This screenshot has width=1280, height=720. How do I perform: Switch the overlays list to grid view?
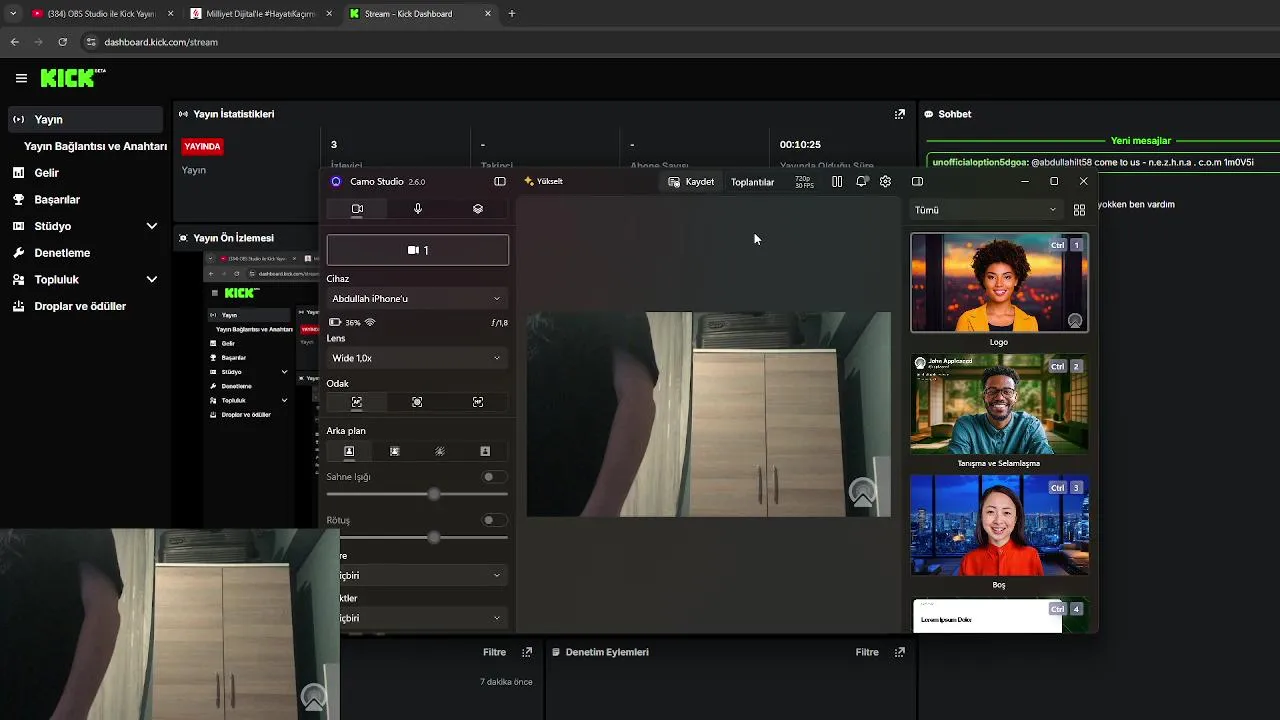point(1079,210)
